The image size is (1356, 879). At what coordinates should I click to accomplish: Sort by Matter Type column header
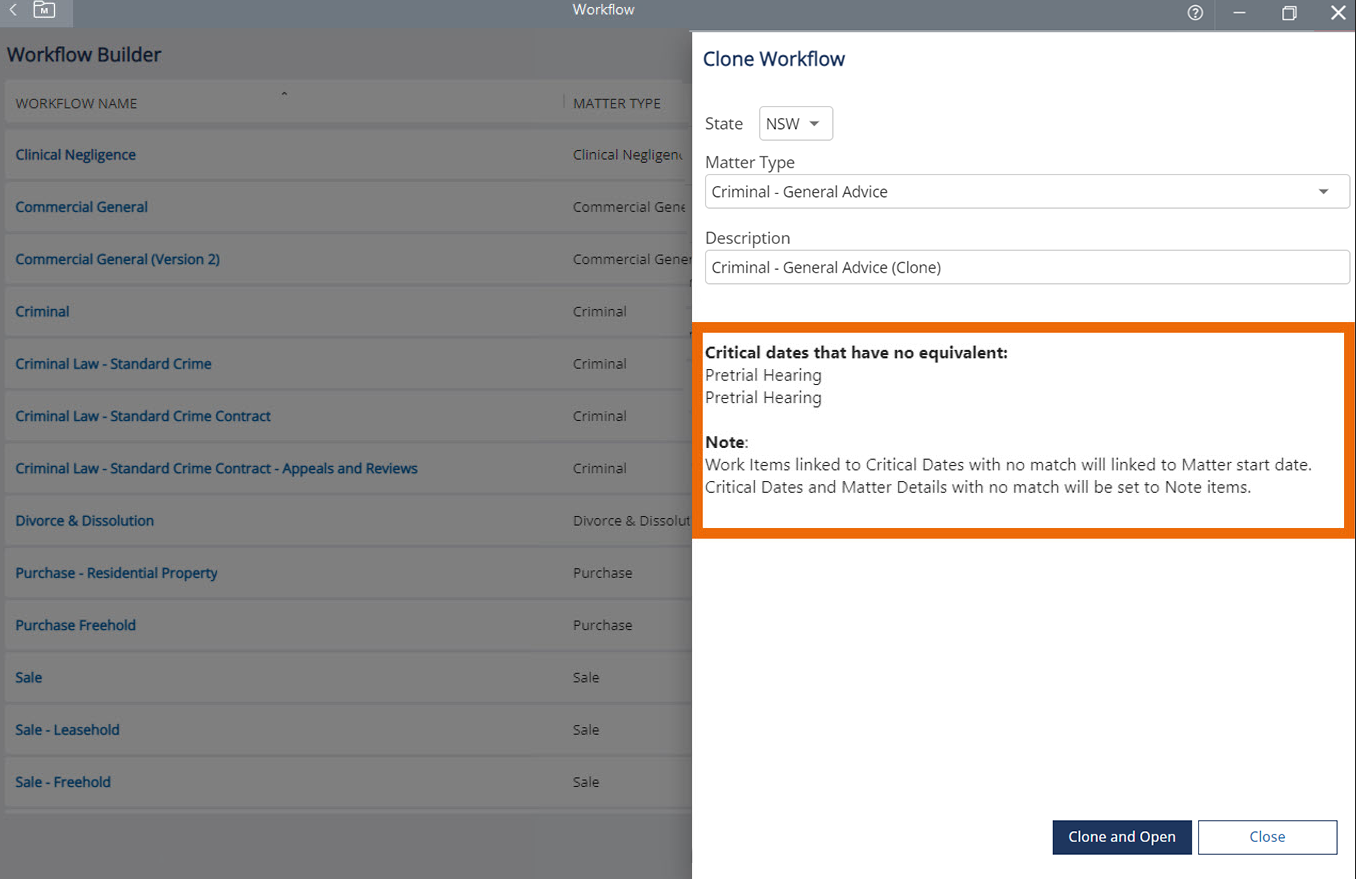617,103
